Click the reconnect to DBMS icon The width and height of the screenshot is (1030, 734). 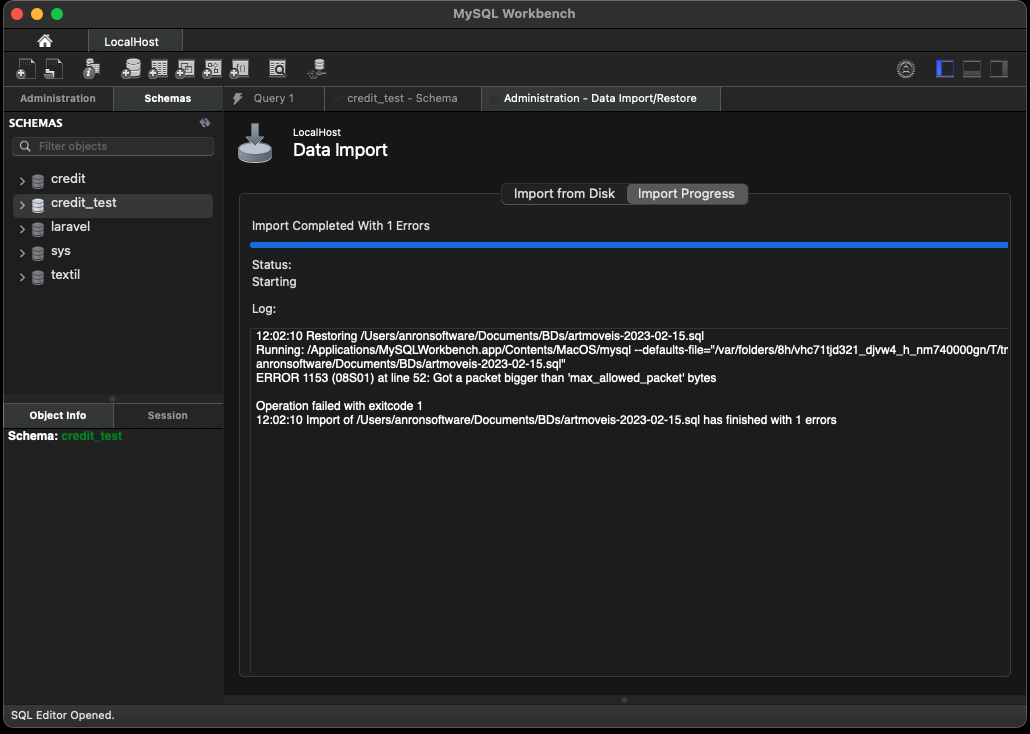click(x=318, y=69)
